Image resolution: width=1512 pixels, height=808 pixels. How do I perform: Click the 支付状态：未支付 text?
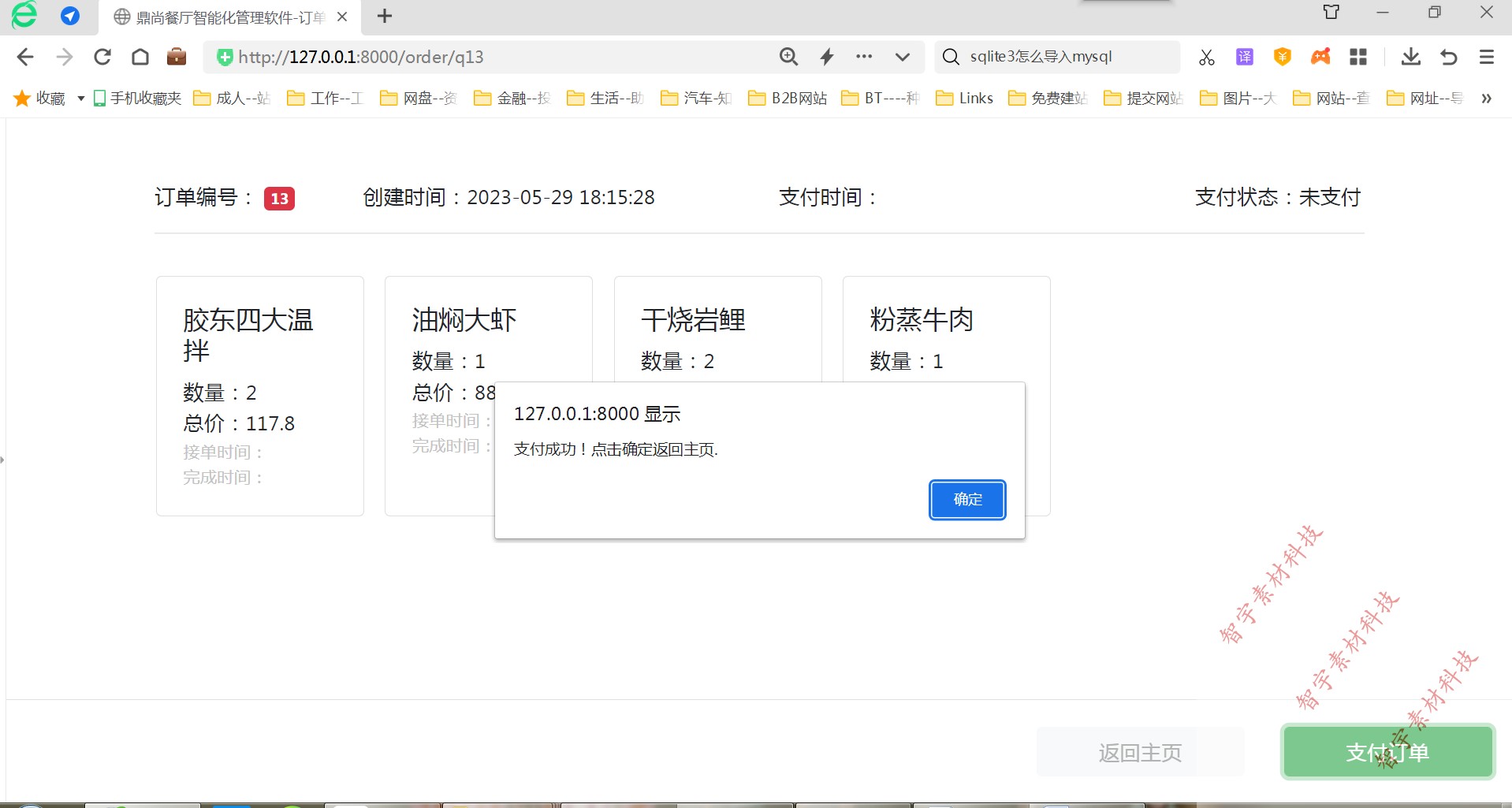[1278, 197]
